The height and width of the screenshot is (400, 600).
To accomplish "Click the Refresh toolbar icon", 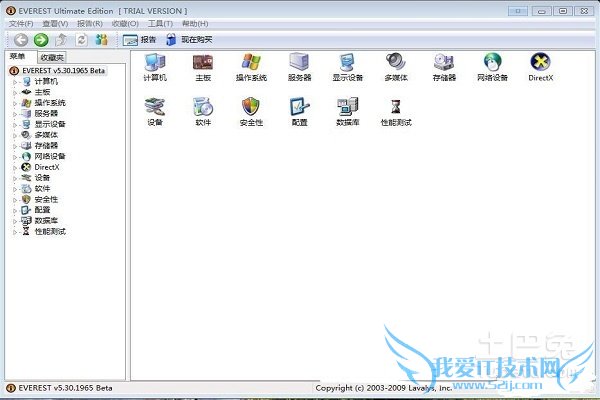I will pyautogui.click(x=81, y=40).
